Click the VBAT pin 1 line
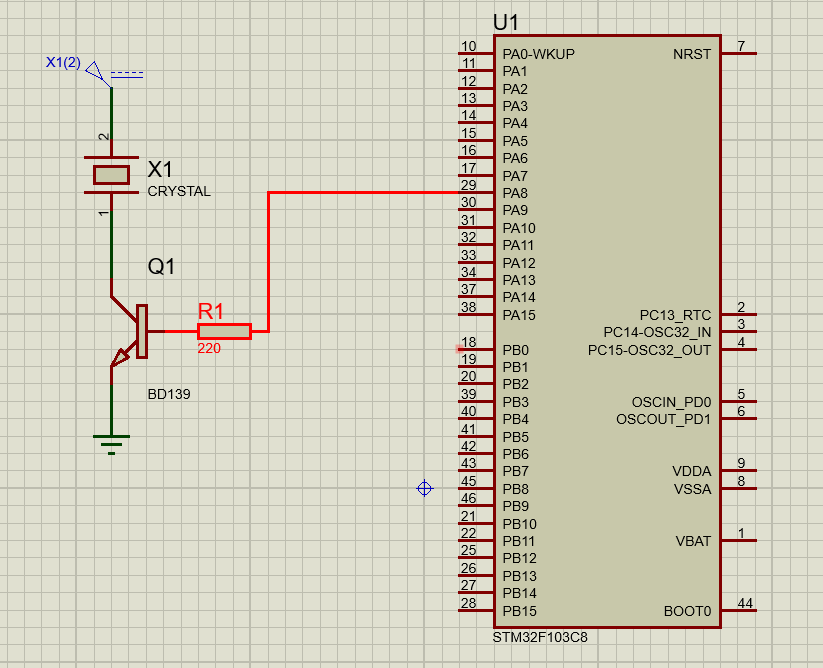Image resolution: width=823 pixels, height=668 pixels. [738, 540]
